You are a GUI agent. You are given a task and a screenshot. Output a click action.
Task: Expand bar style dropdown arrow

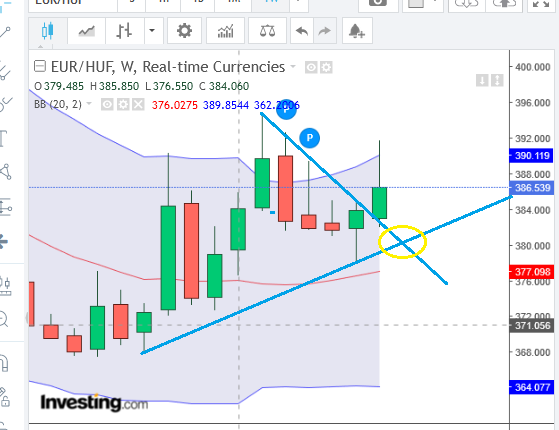pos(152,31)
